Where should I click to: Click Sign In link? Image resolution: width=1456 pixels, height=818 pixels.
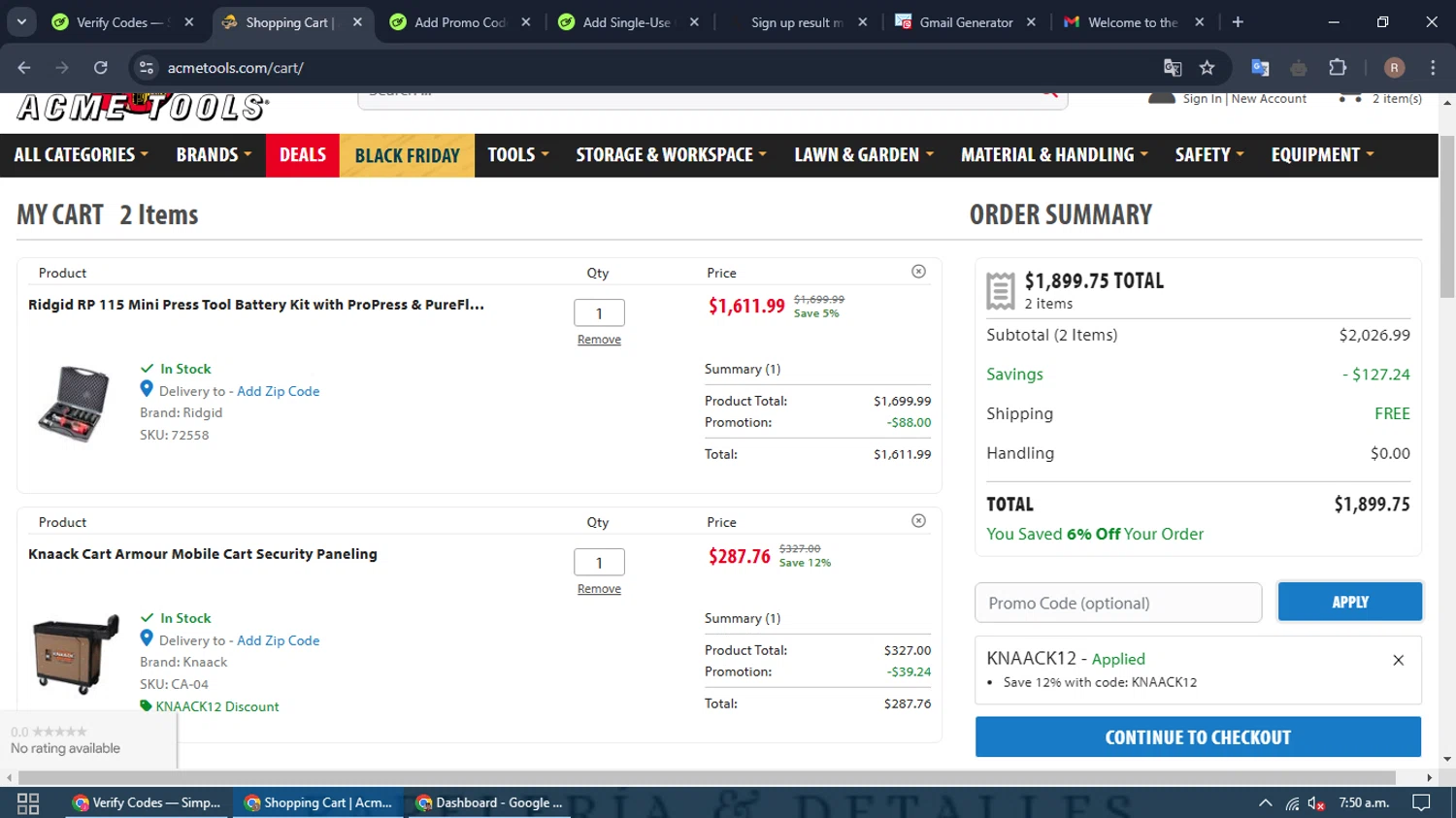coord(1202,99)
